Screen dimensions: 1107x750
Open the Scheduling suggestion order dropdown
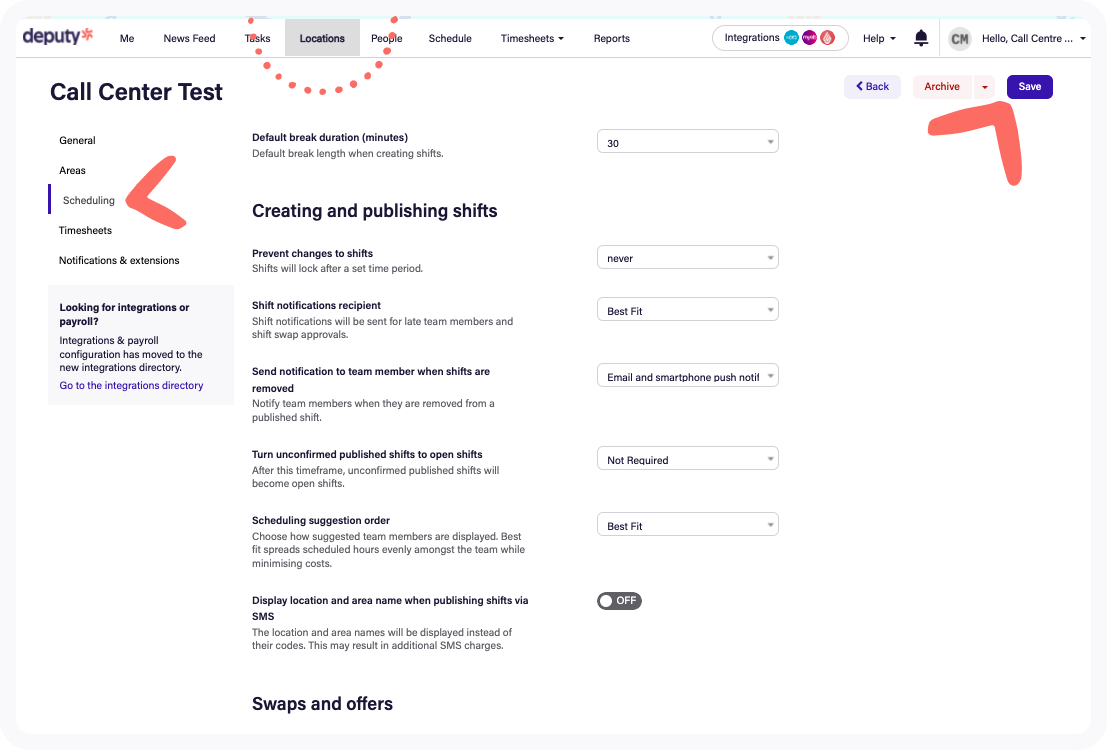[688, 525]
